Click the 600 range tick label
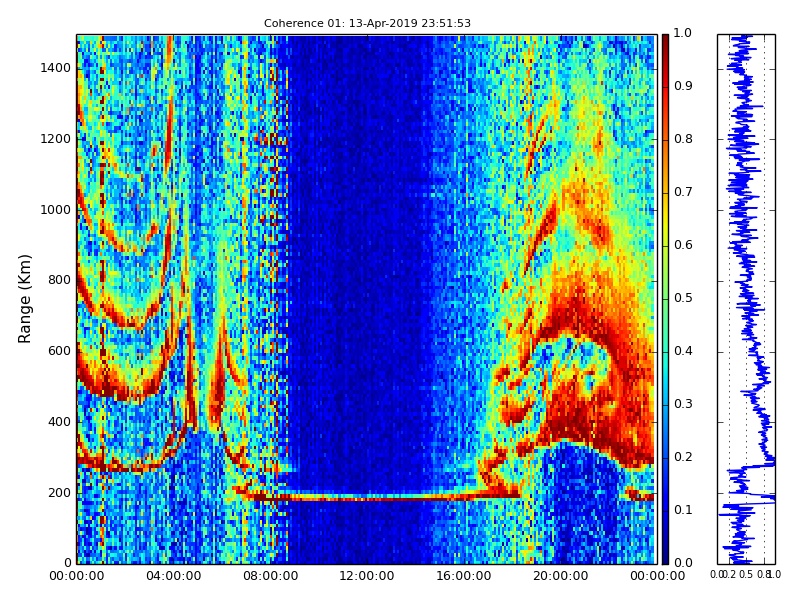The height and width of the screenshot is (600, 800). tap(59, 351)
